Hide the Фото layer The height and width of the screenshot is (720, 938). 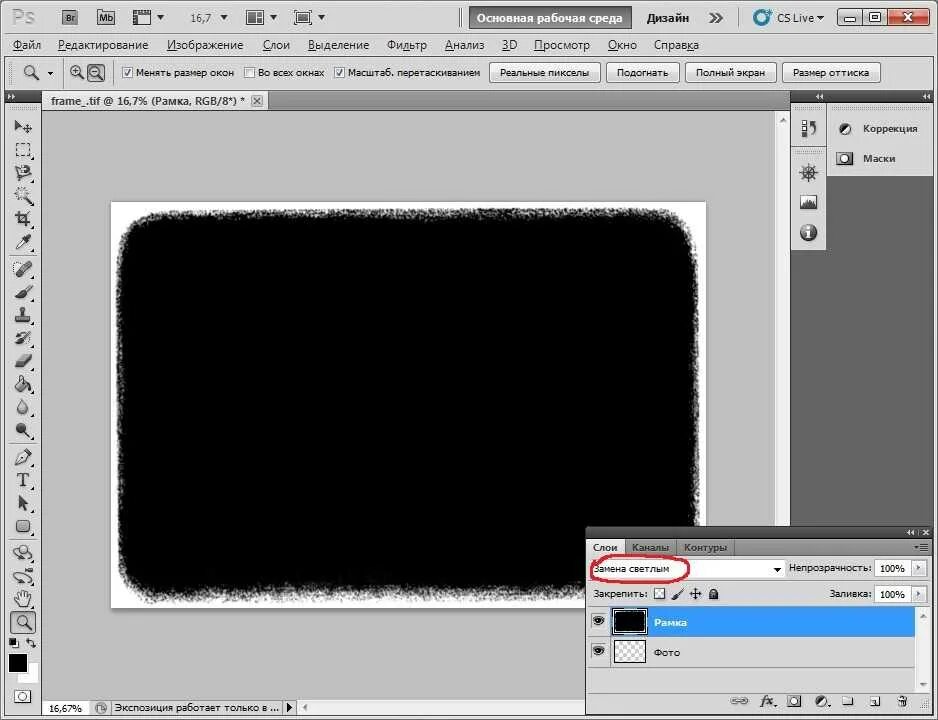click(598, 651)
